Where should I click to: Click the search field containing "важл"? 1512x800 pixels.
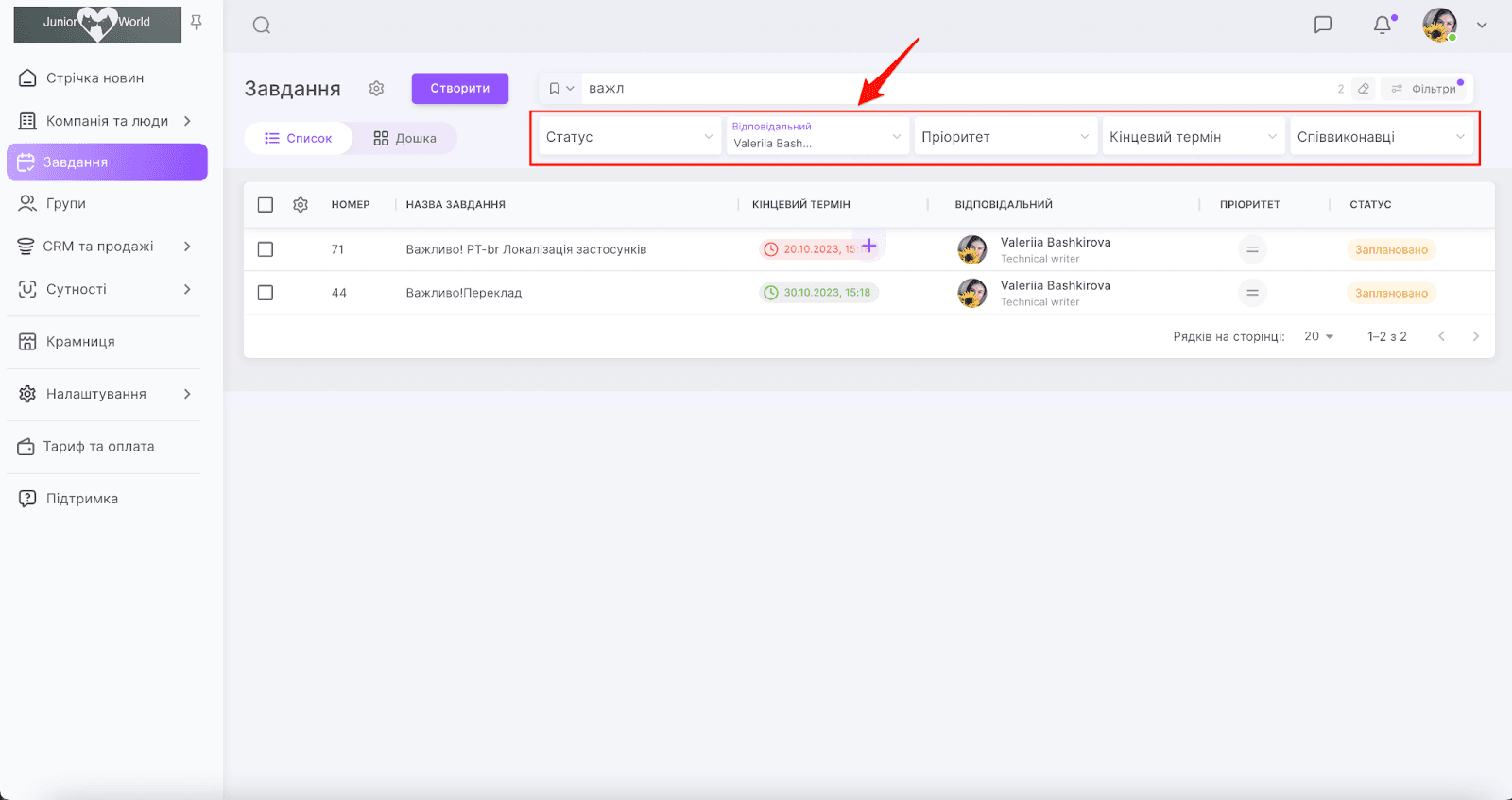pos(945,89)
